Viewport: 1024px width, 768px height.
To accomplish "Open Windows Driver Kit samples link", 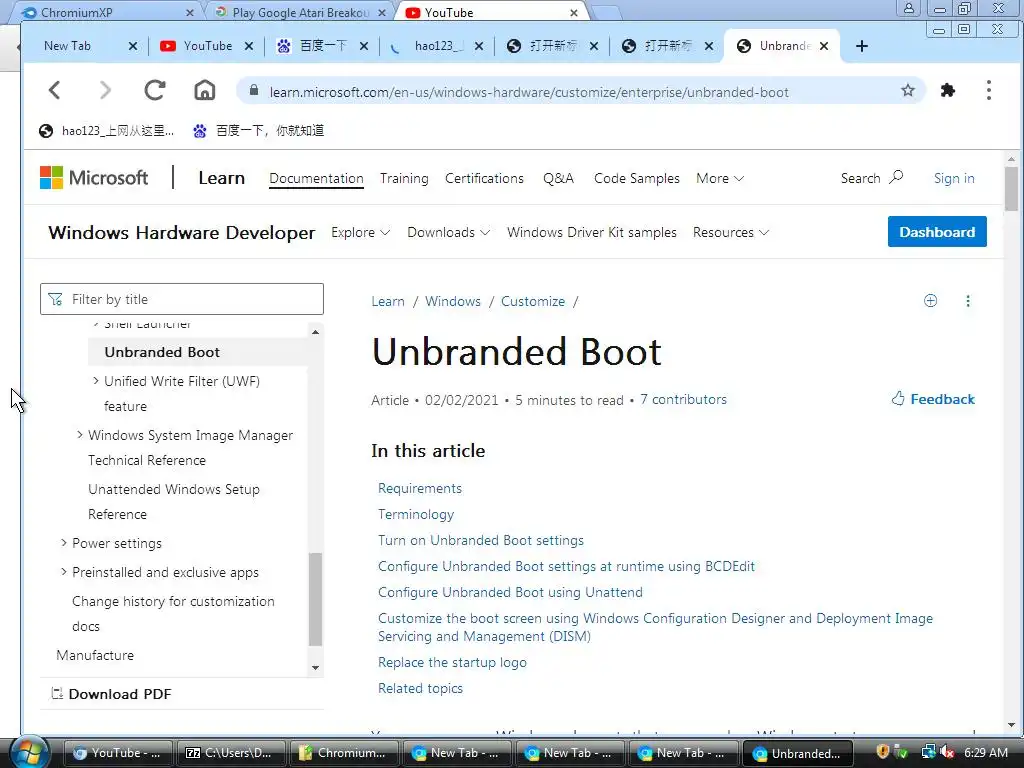I will (592, 232).
